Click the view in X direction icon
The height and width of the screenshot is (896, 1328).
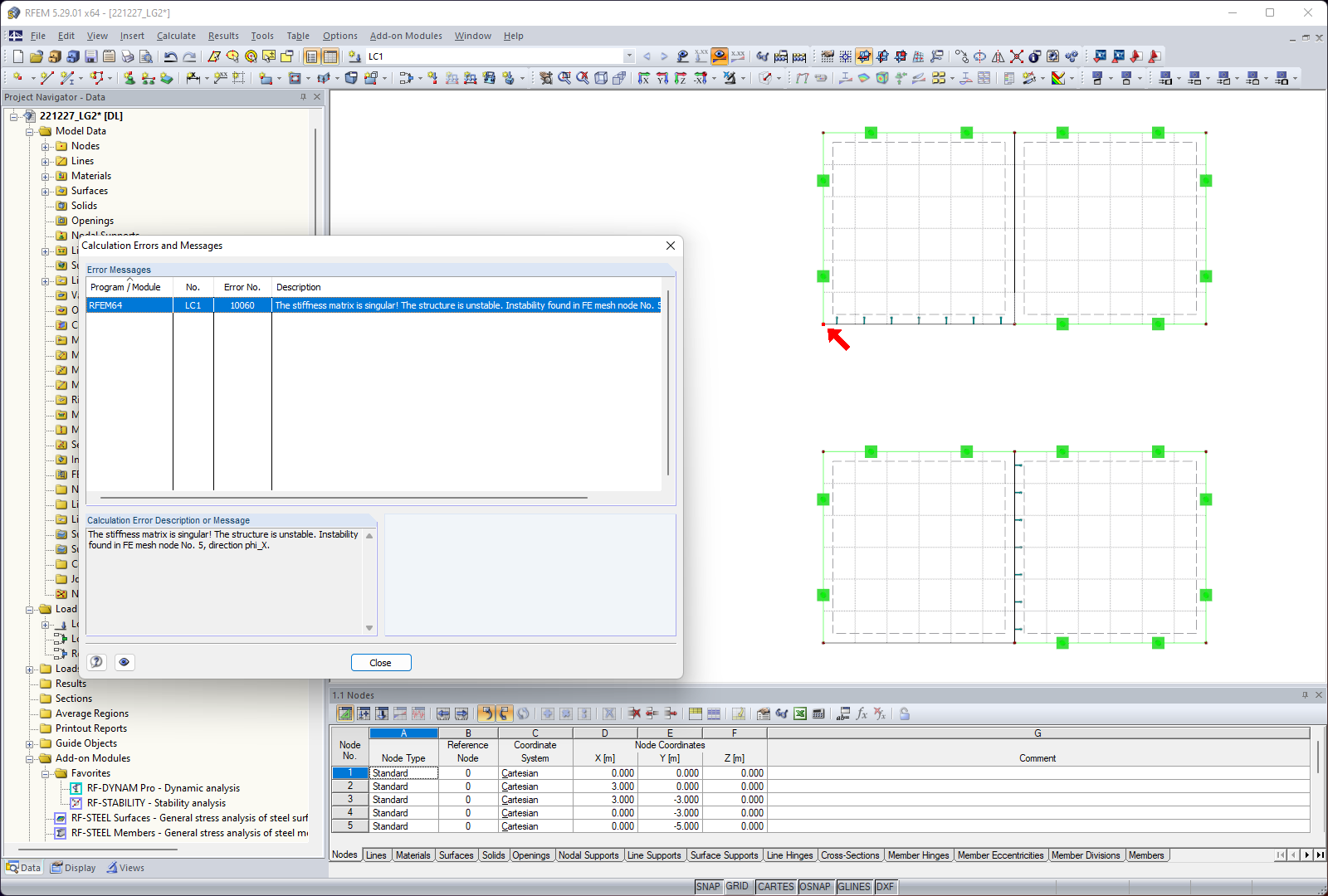coord(644,78)
